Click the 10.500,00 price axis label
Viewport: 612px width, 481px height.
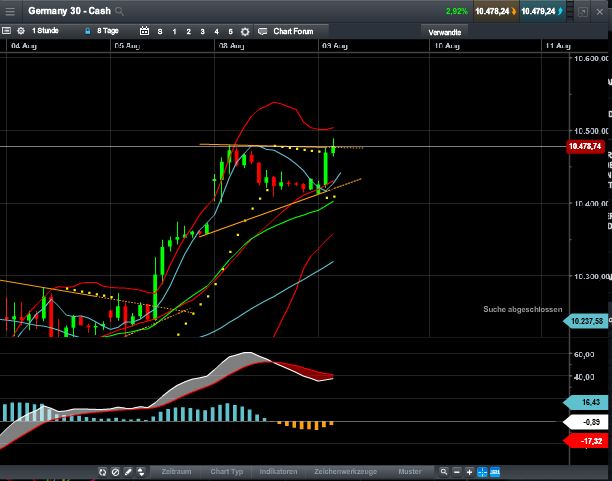point(591,131)
